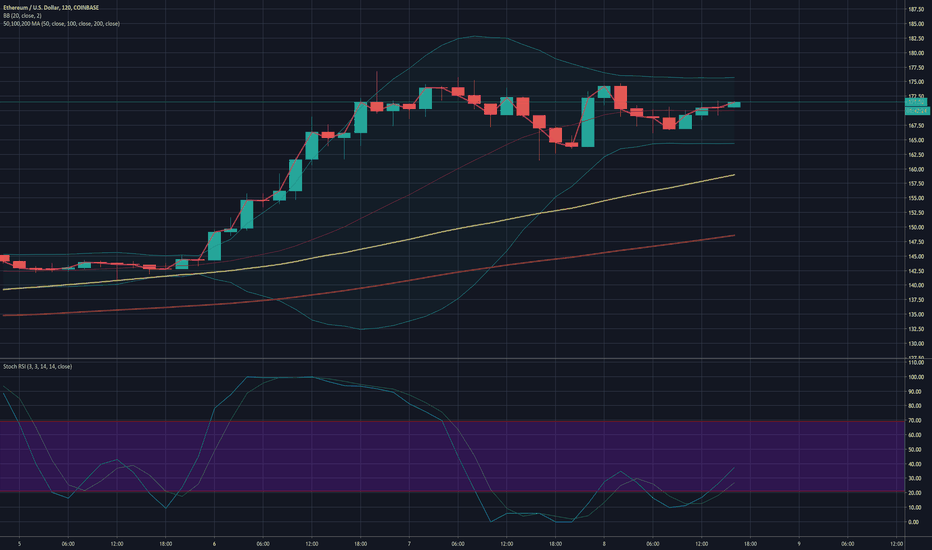
Task: Click the "145.00" price axis label
Action: pyautogui.click(x=916, y=256)
